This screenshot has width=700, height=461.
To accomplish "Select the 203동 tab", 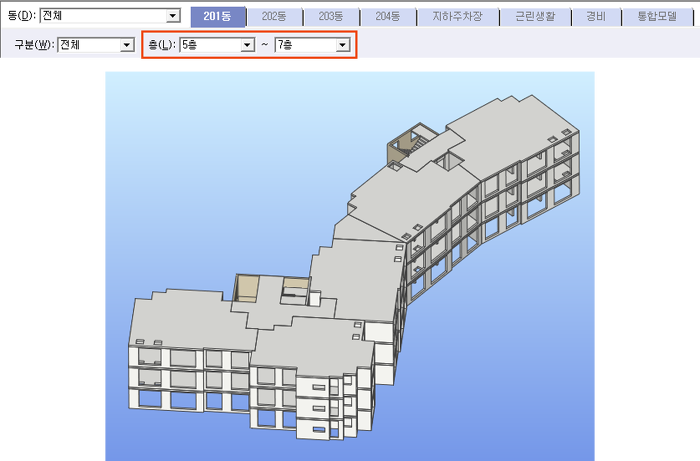I will [331, 17].
